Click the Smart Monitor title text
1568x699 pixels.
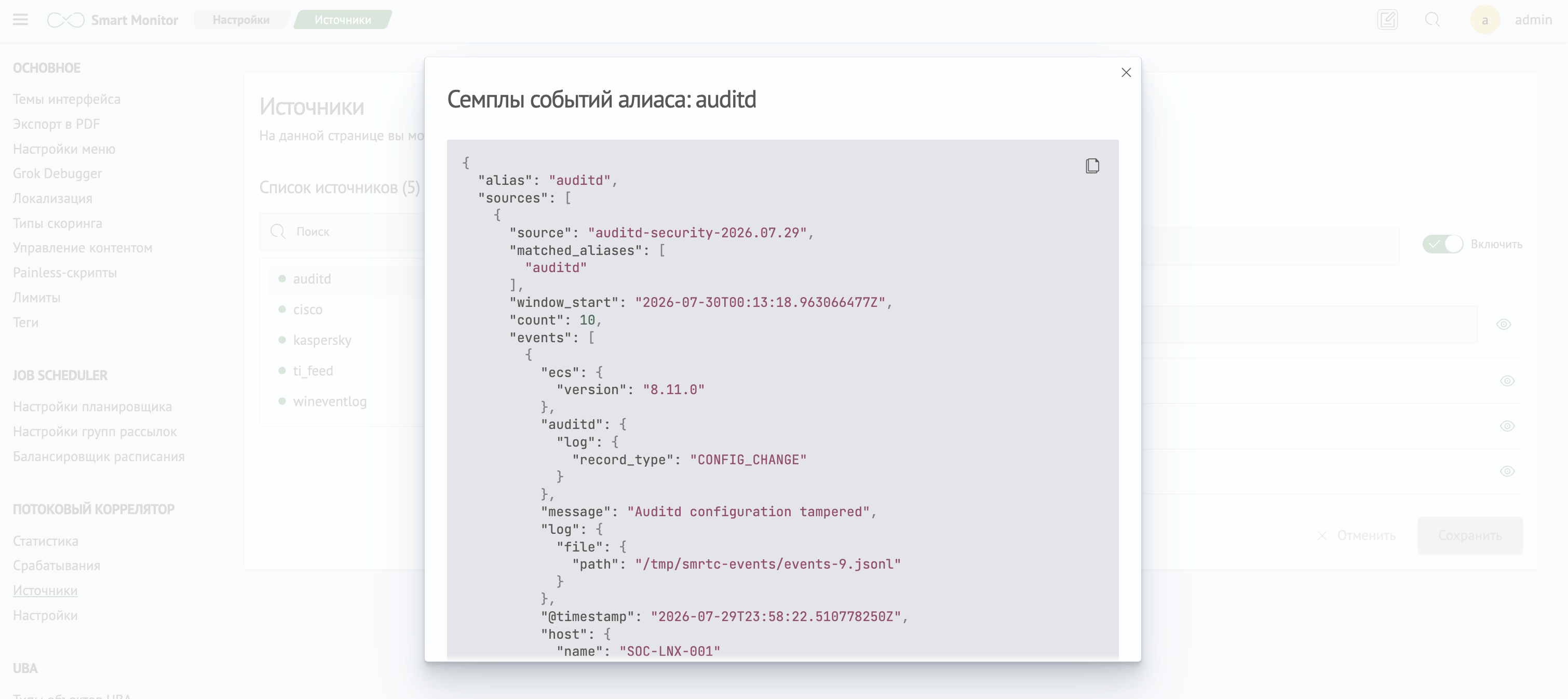click(x=134, y=20)
